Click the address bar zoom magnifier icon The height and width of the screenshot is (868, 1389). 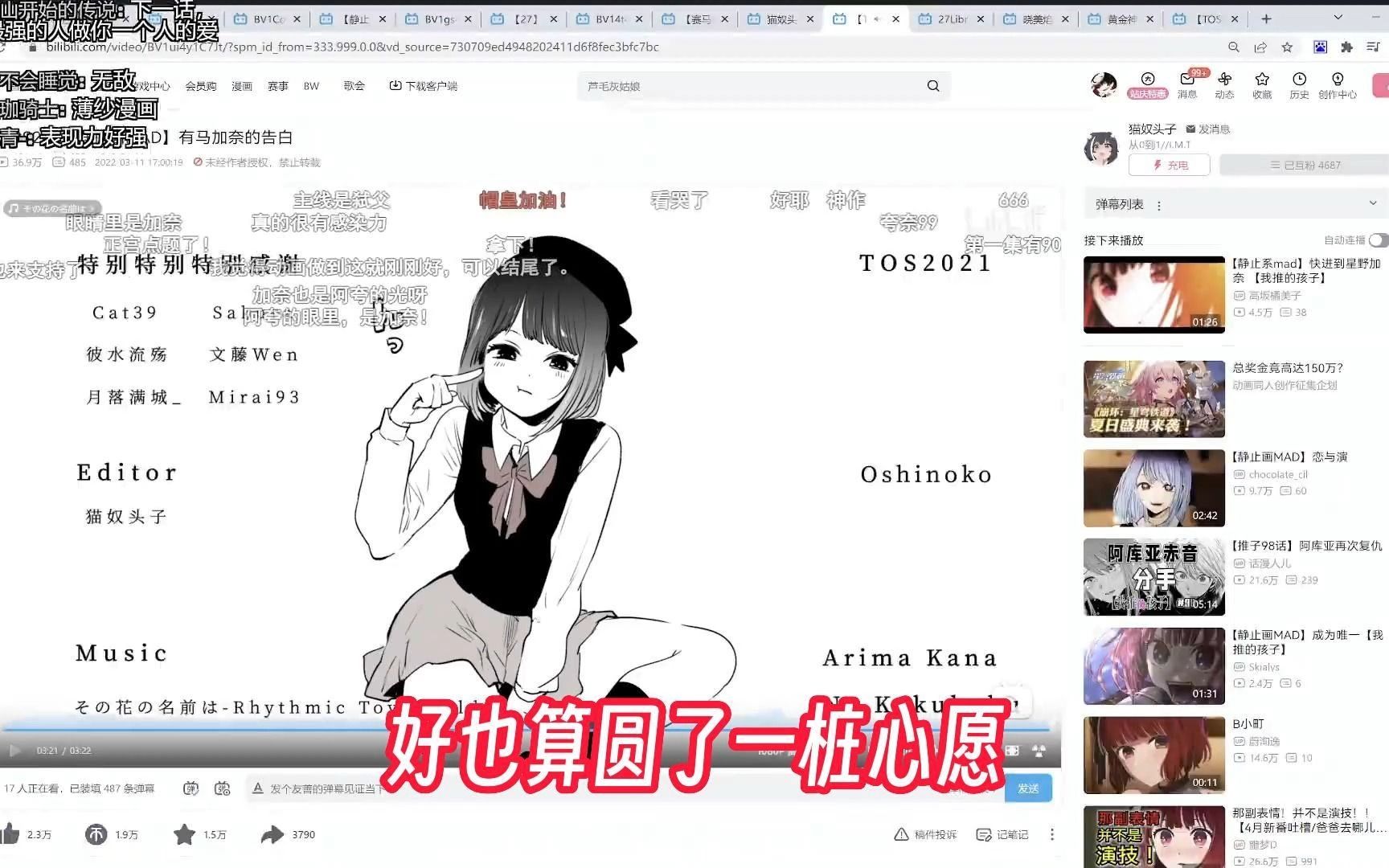[x=1234, y=47]
